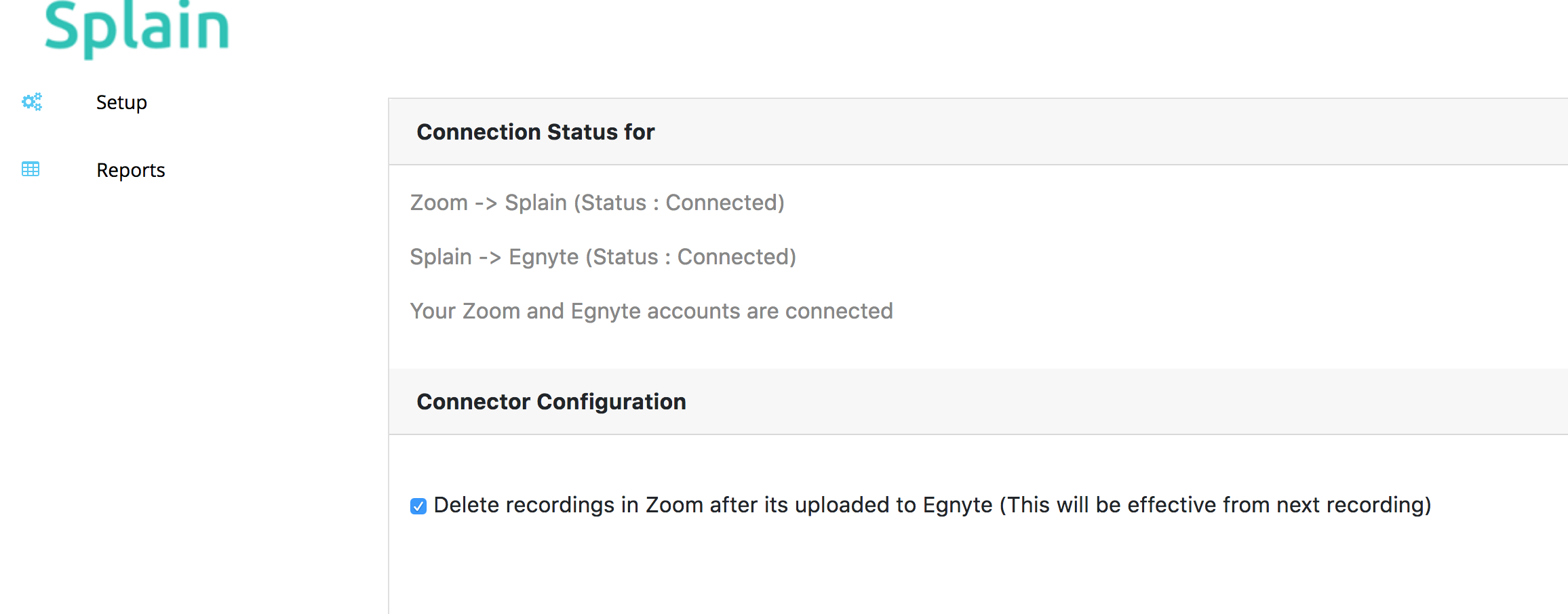Image resolution: width=1568 pixels, height=614 pixels.
Task: Click the Zoom -> Splain status line
Action: click(597, 203)
